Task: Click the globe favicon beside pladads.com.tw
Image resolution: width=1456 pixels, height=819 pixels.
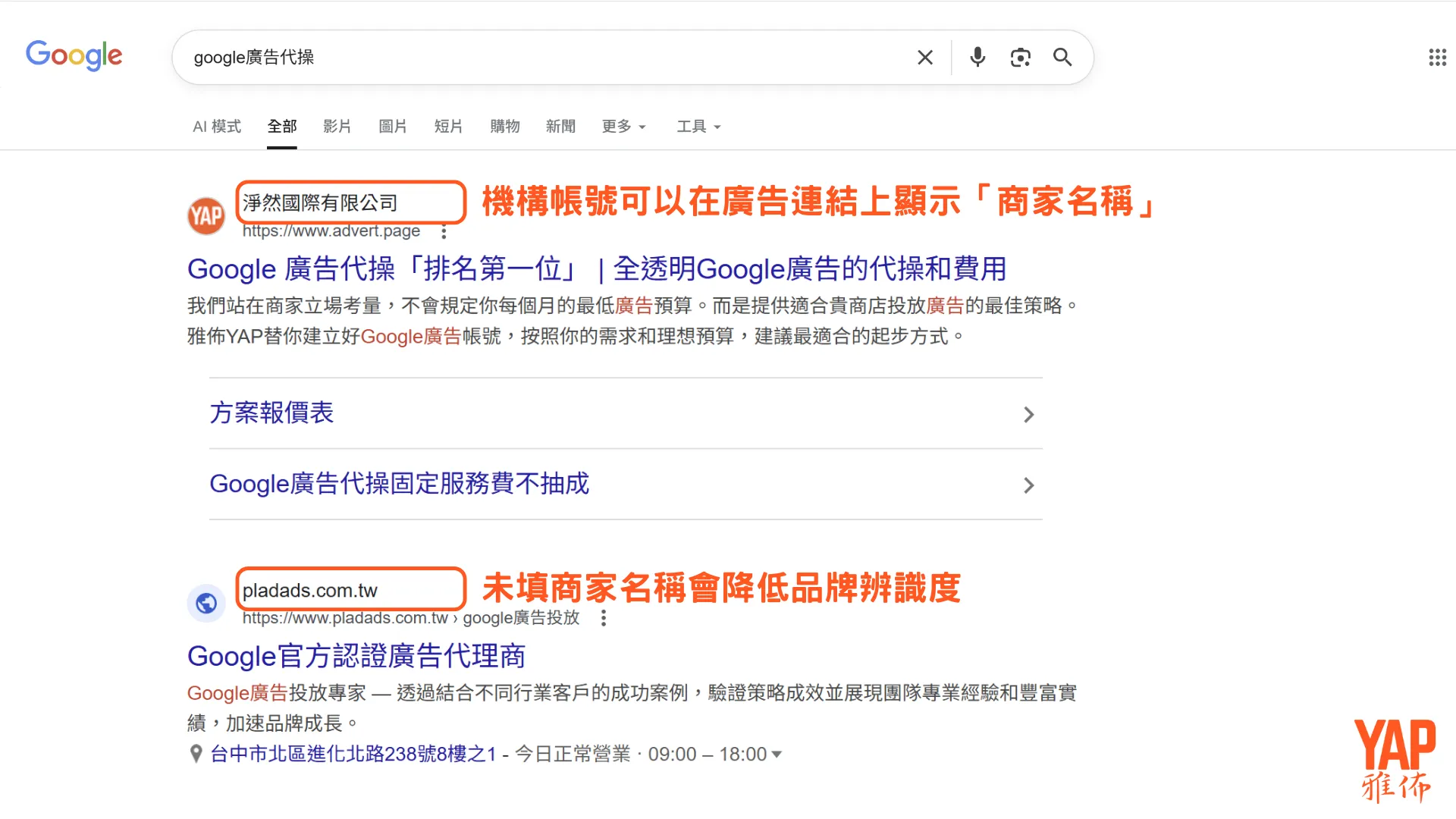Action: click(206, 603)
